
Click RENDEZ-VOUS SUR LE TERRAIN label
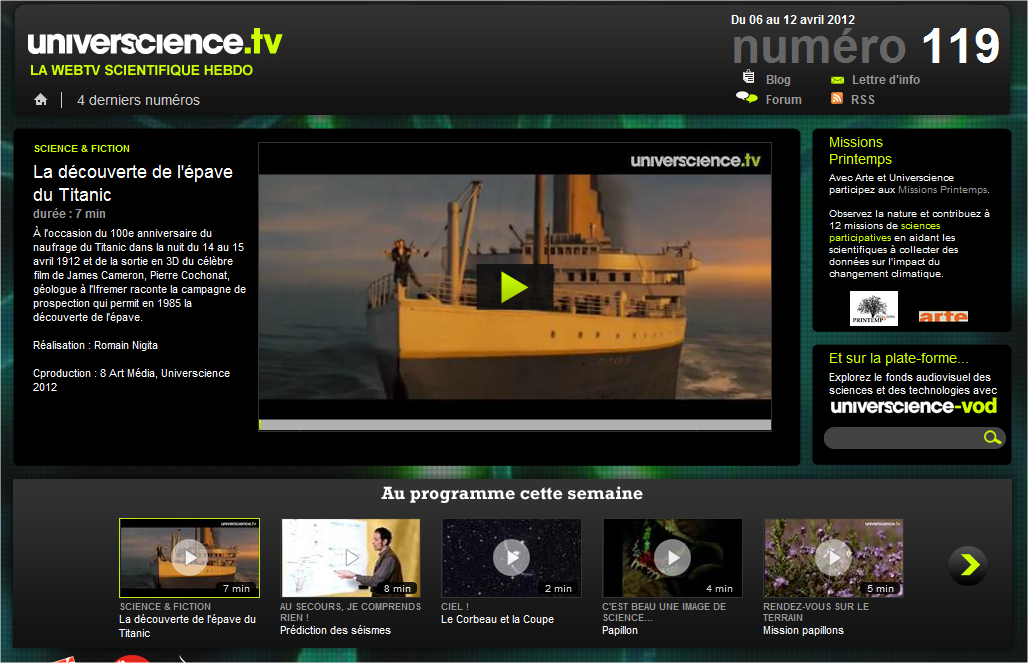(816, 612)
